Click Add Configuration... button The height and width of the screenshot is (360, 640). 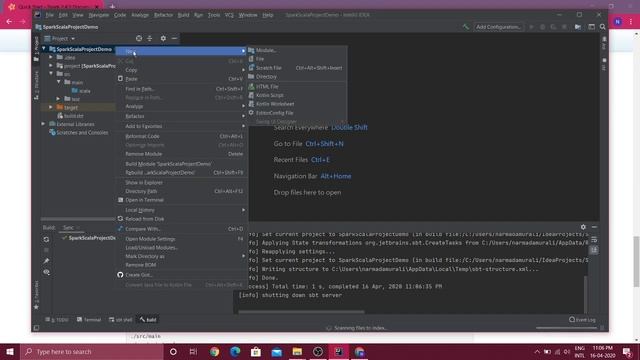[498, 27]
